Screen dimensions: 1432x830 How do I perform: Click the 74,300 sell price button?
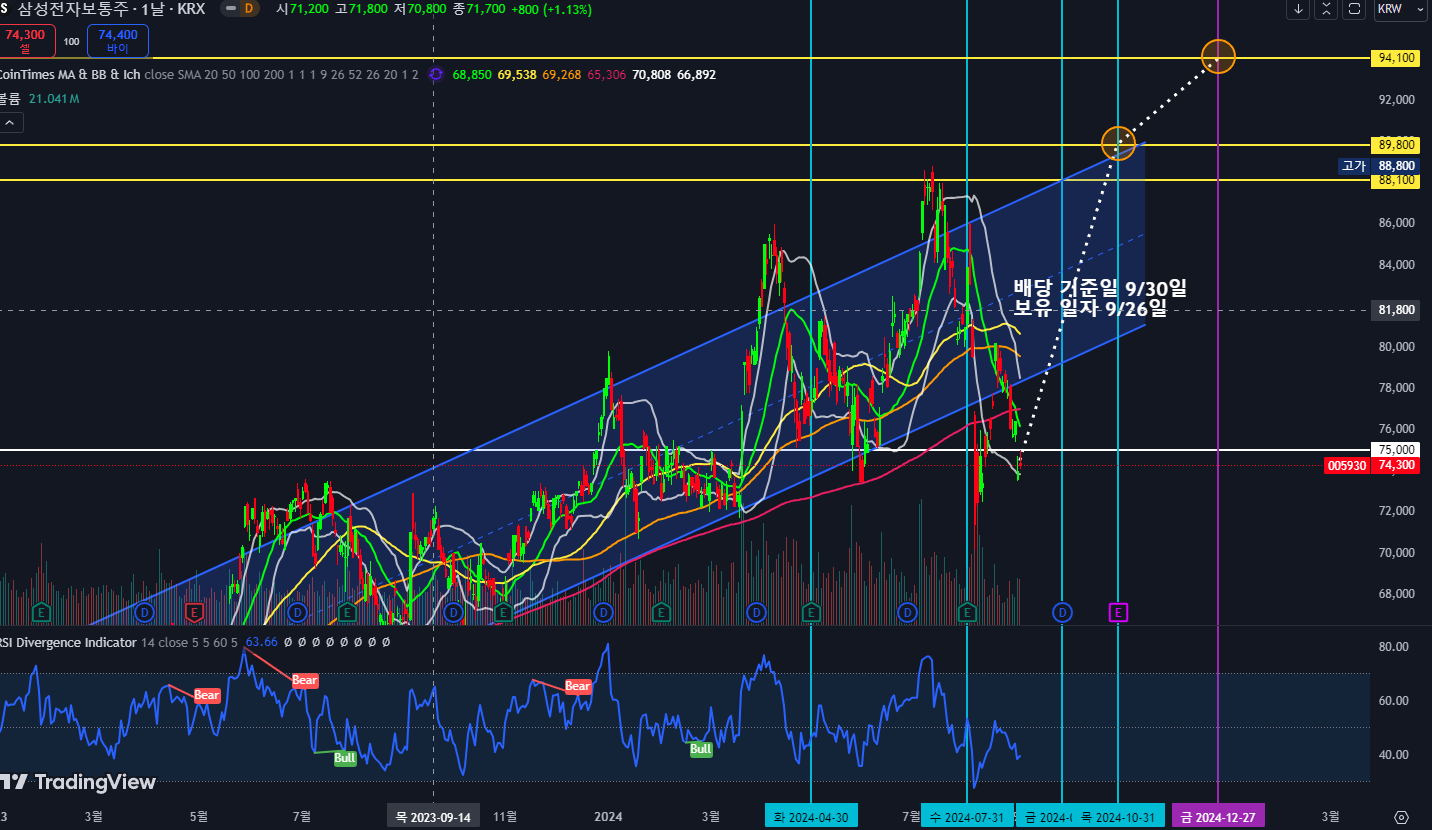click(25, 40)
